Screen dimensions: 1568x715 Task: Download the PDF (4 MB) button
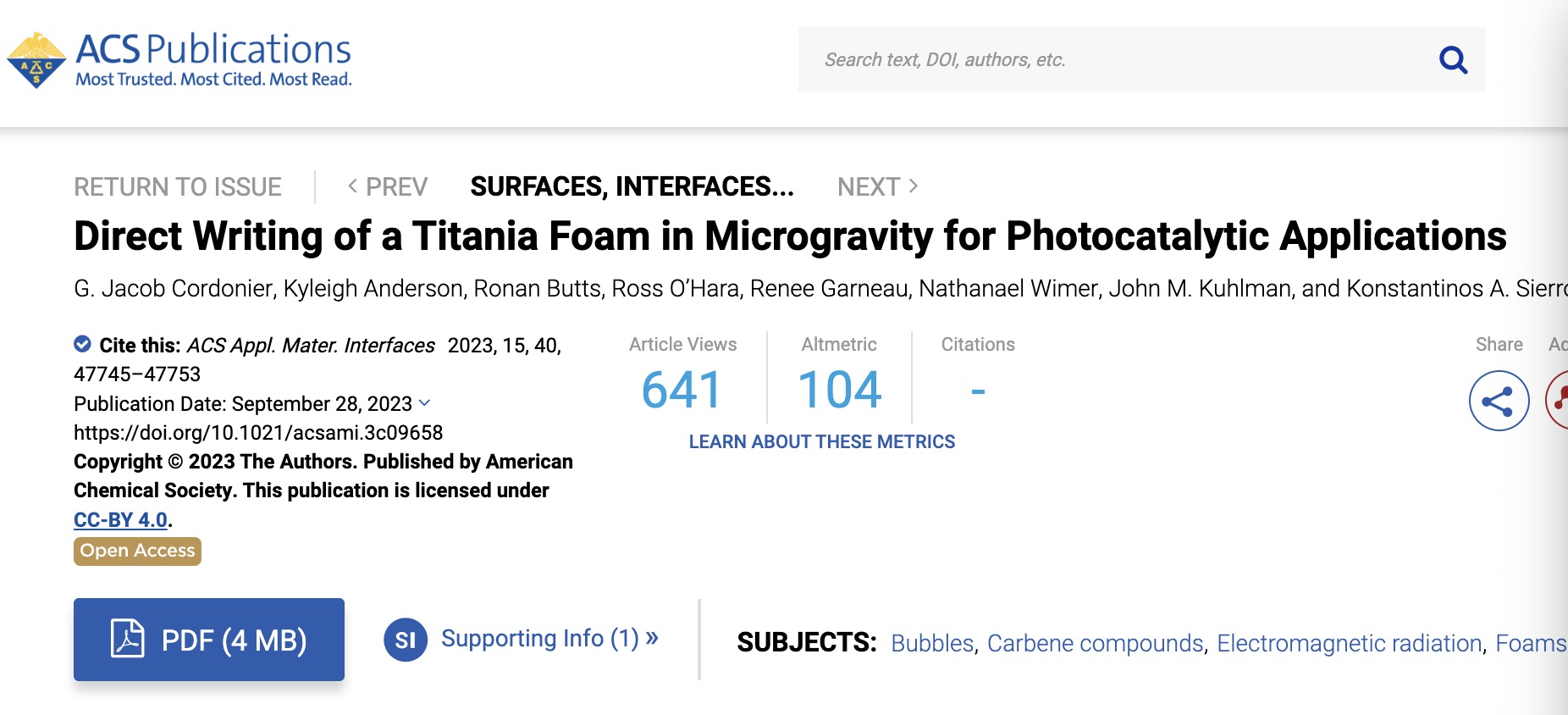(x=209, y=640)
